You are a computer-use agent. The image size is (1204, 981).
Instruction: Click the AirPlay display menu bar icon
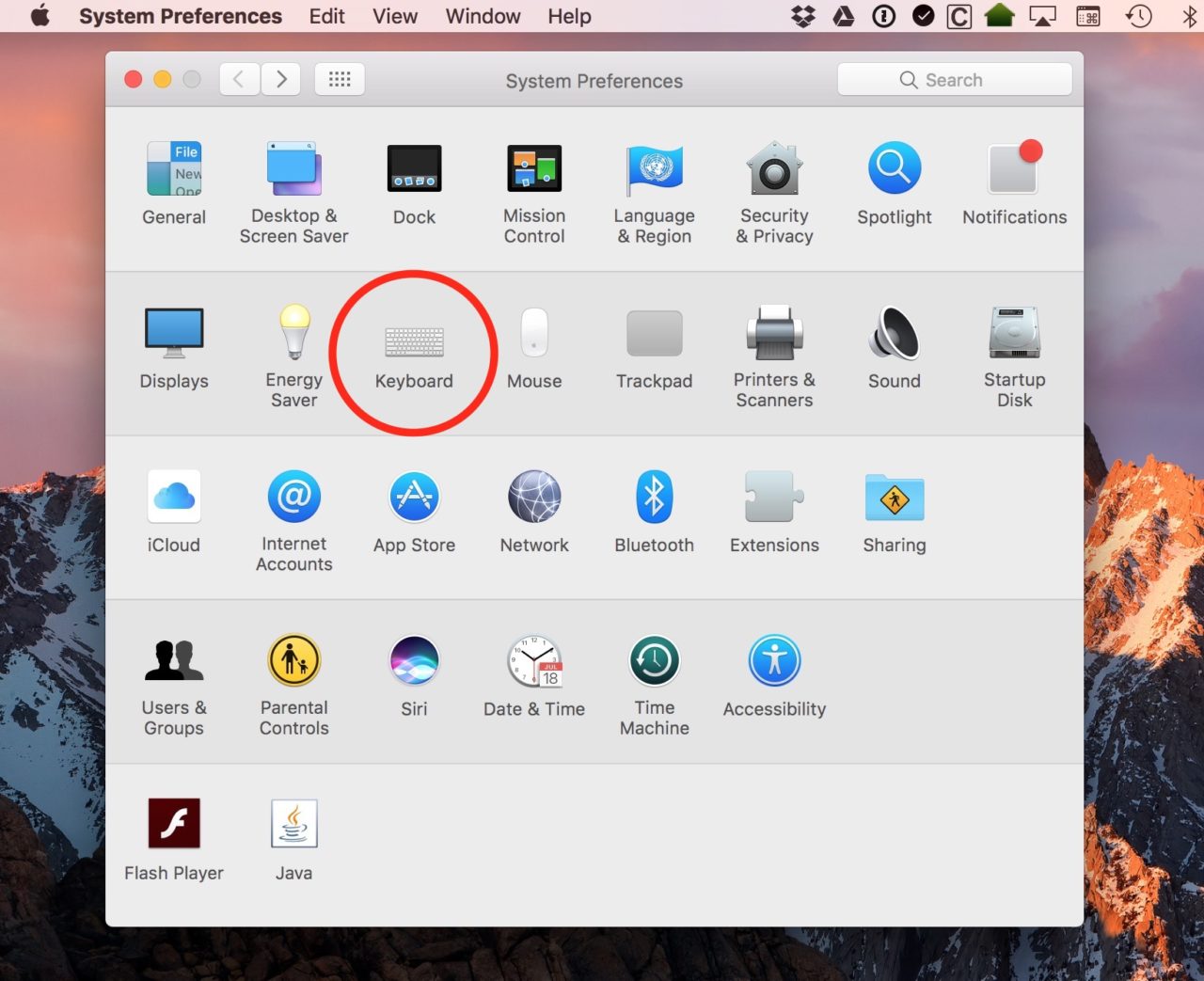1042,16
